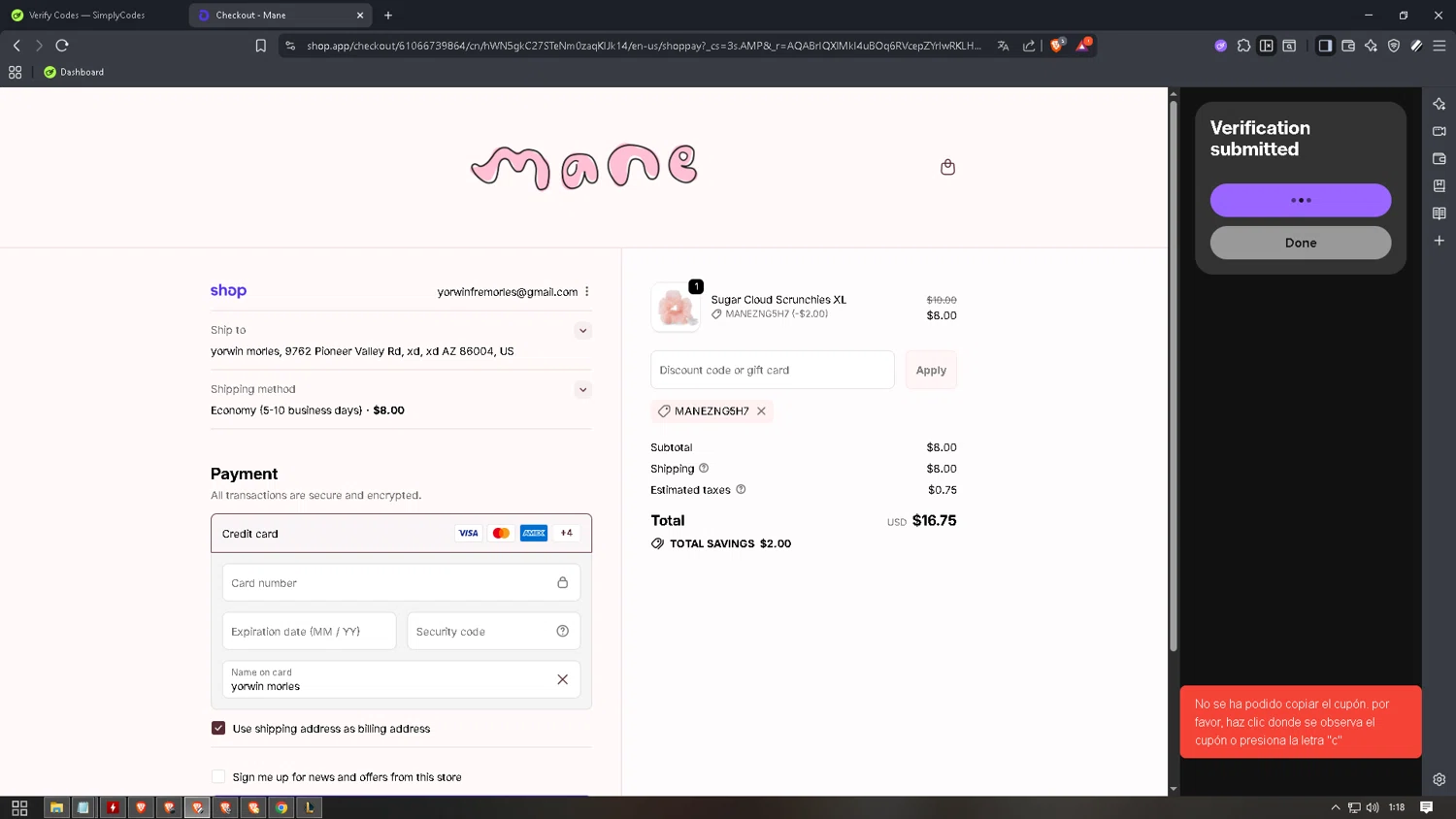Uncheck Use shipping address as billing address
This screenshot has height=819, width=1456.
point(218,728)
